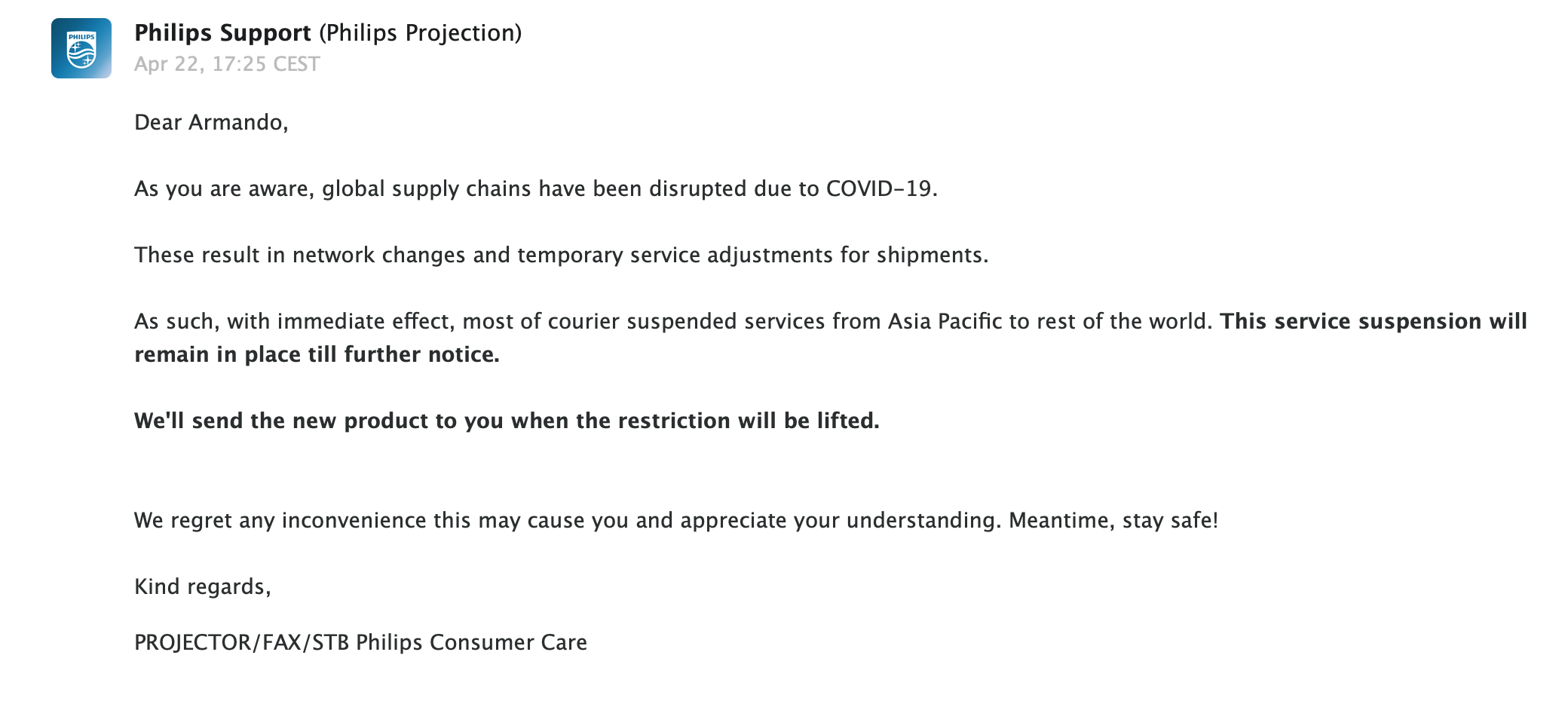The image size is (1568, 701).
Task: Click the Apr 22, 17:25 CEST timestamp
Action: tap(227, 64)
